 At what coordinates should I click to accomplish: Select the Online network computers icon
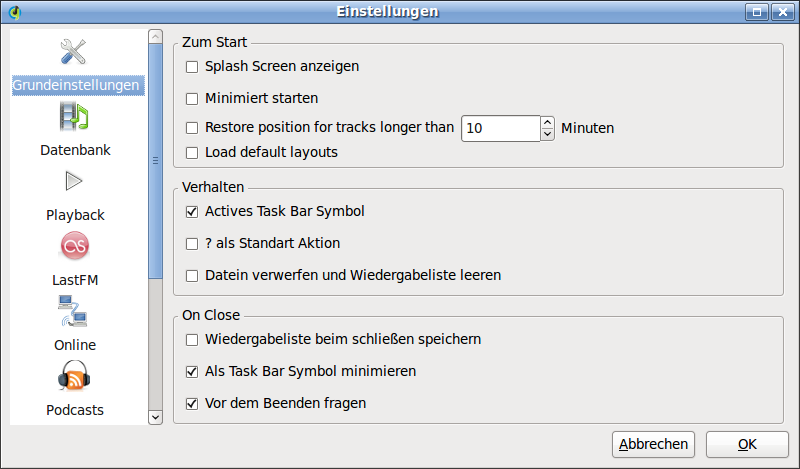[73, 311]
